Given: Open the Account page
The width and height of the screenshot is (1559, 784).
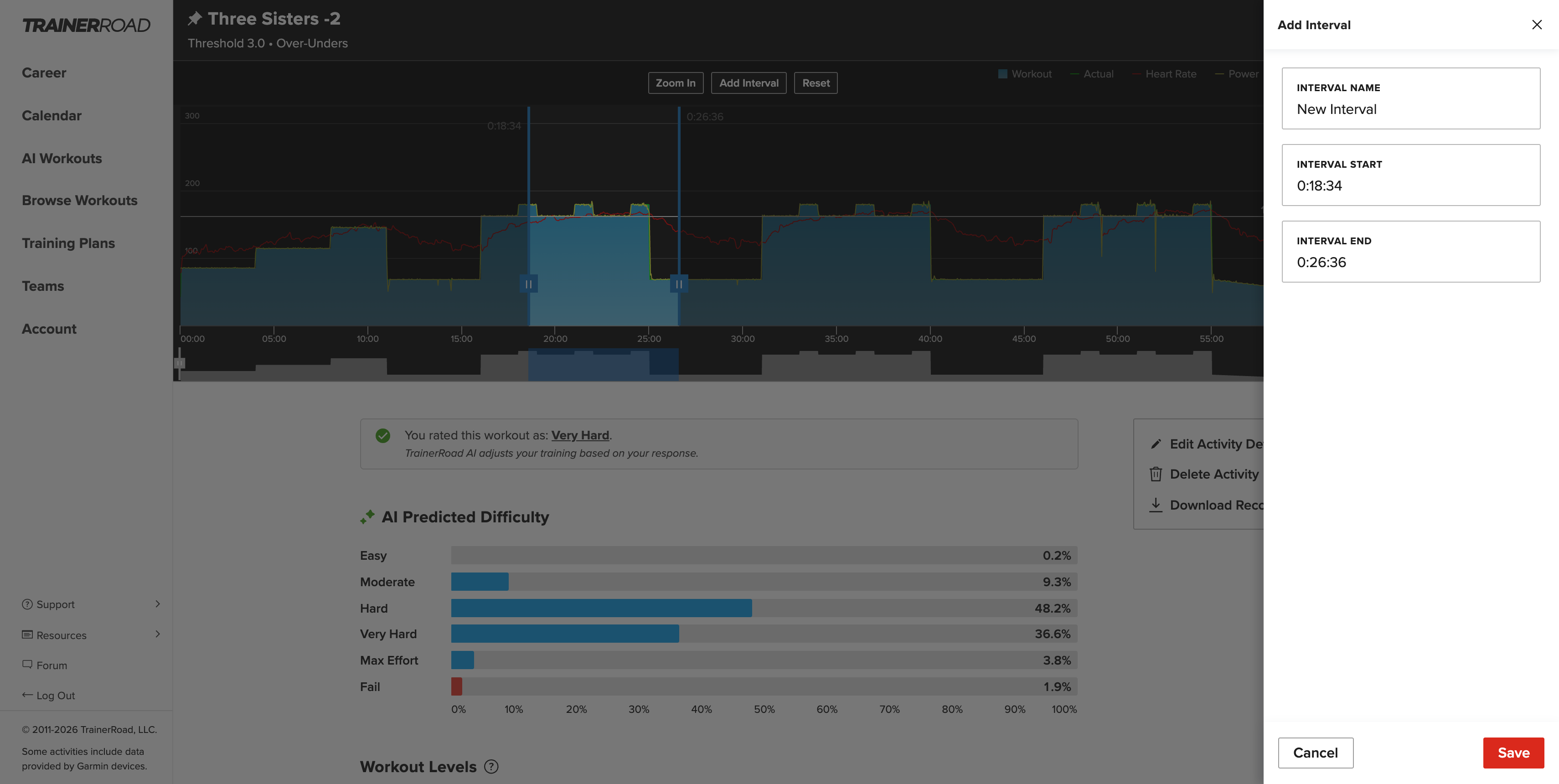Looking at the screenshot, I should 49,329.
